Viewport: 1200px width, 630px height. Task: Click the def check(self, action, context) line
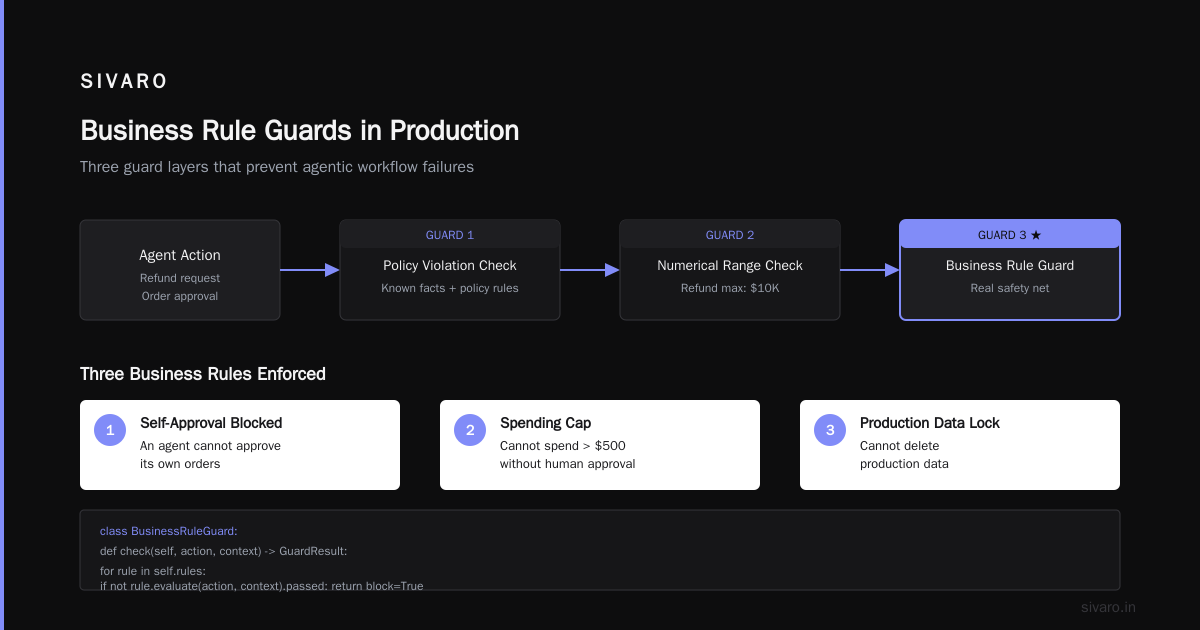tap(224, 551)
